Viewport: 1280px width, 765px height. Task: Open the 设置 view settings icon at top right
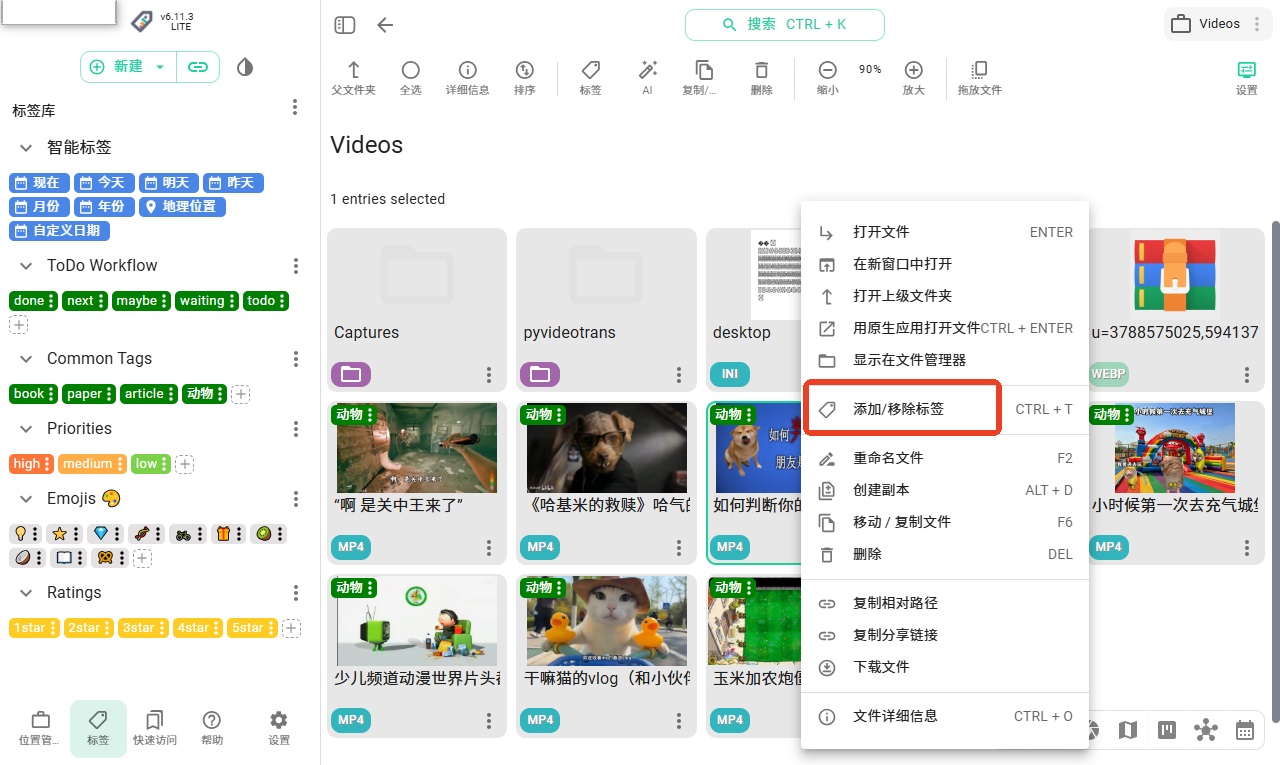1246,78
